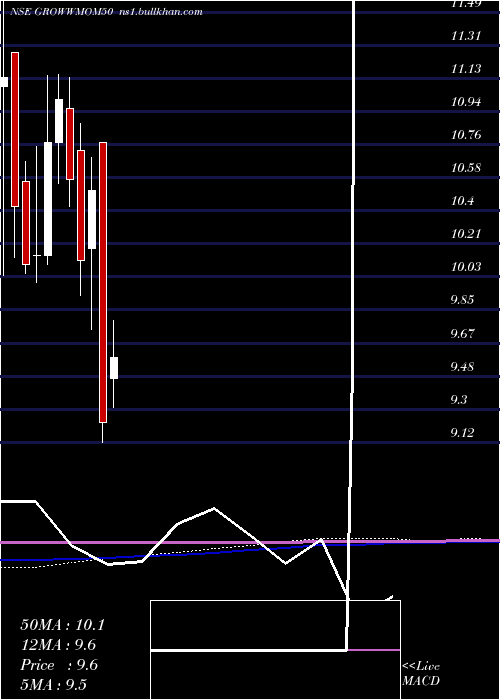Click the 11.13 price axis label

tap(466, 69)
